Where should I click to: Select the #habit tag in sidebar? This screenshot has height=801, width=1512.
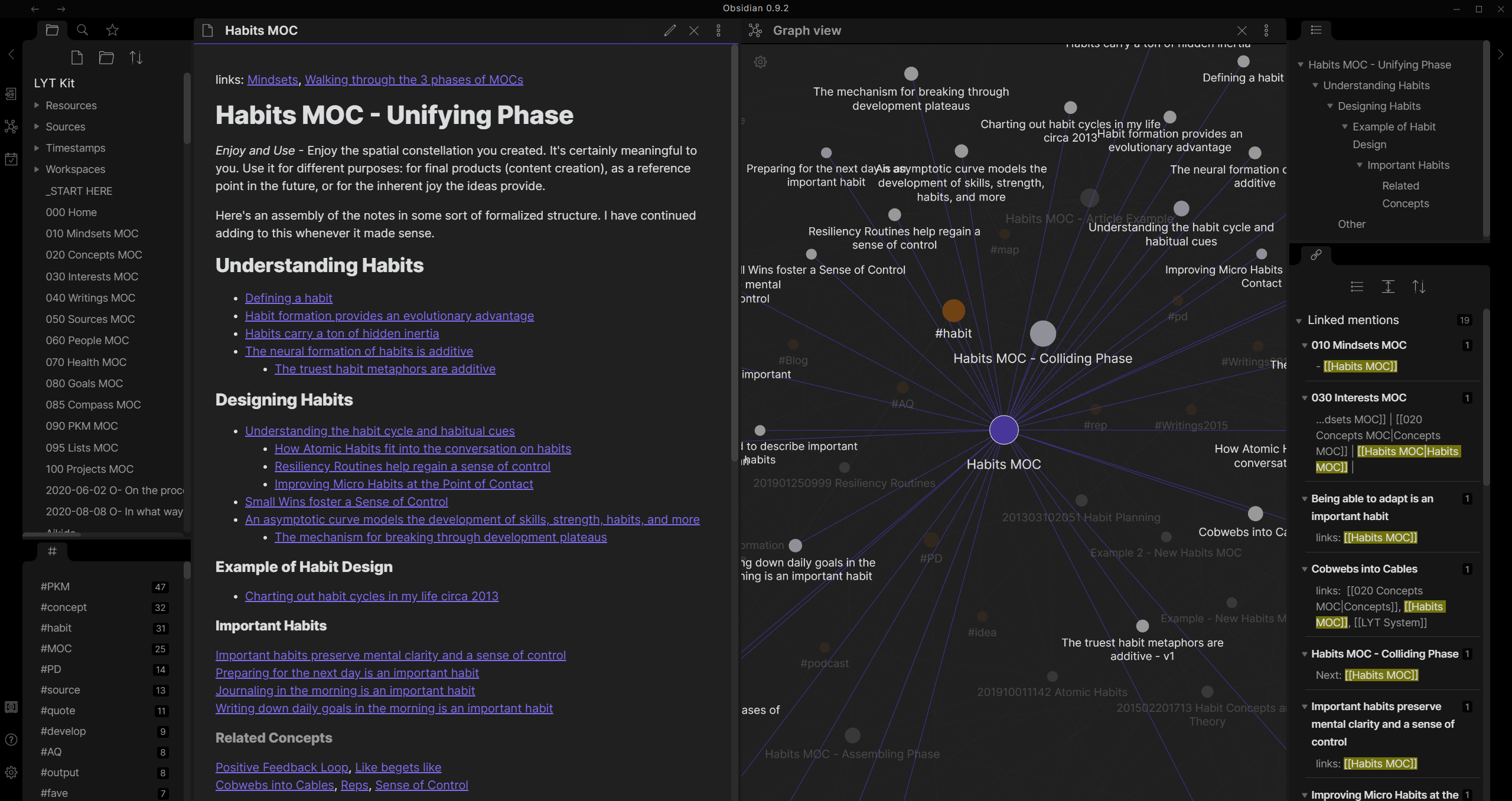(x=55, y=627)
